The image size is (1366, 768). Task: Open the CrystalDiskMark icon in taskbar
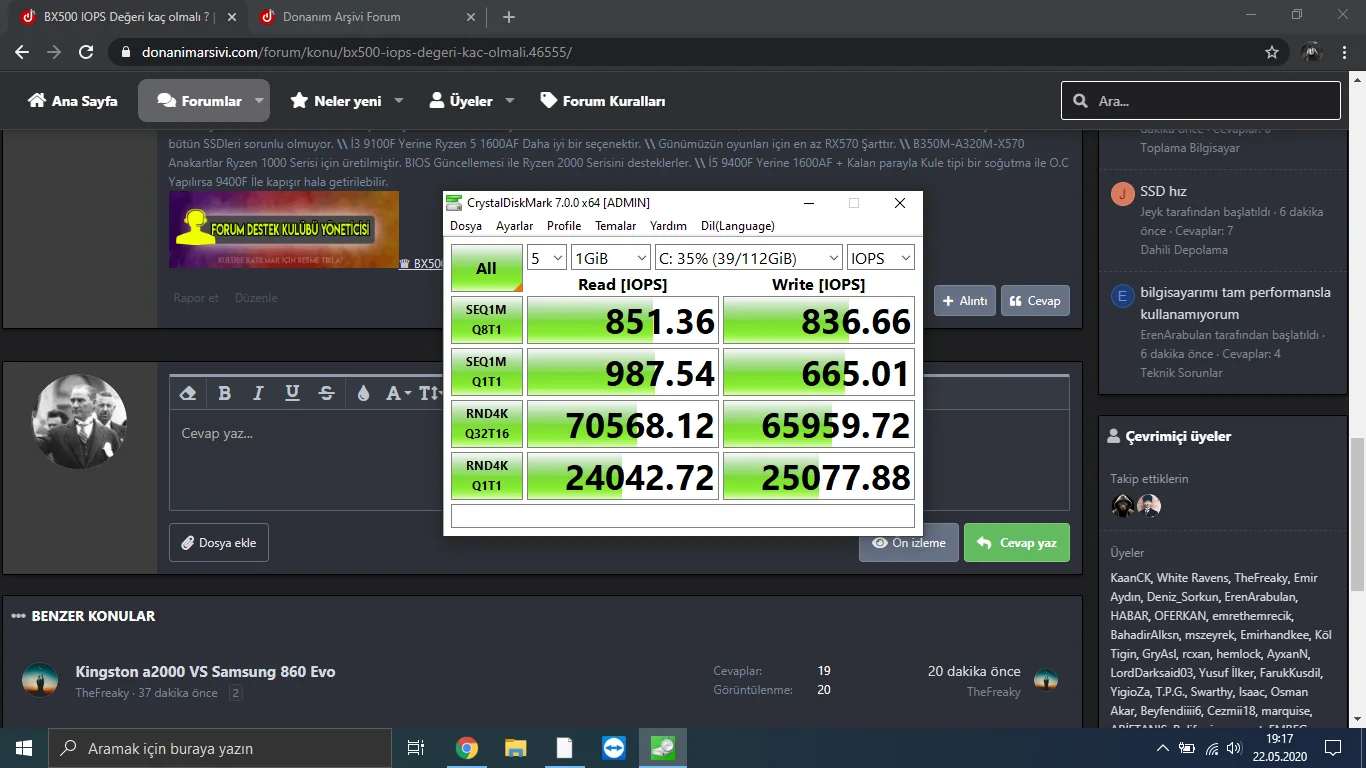(662, 748)
